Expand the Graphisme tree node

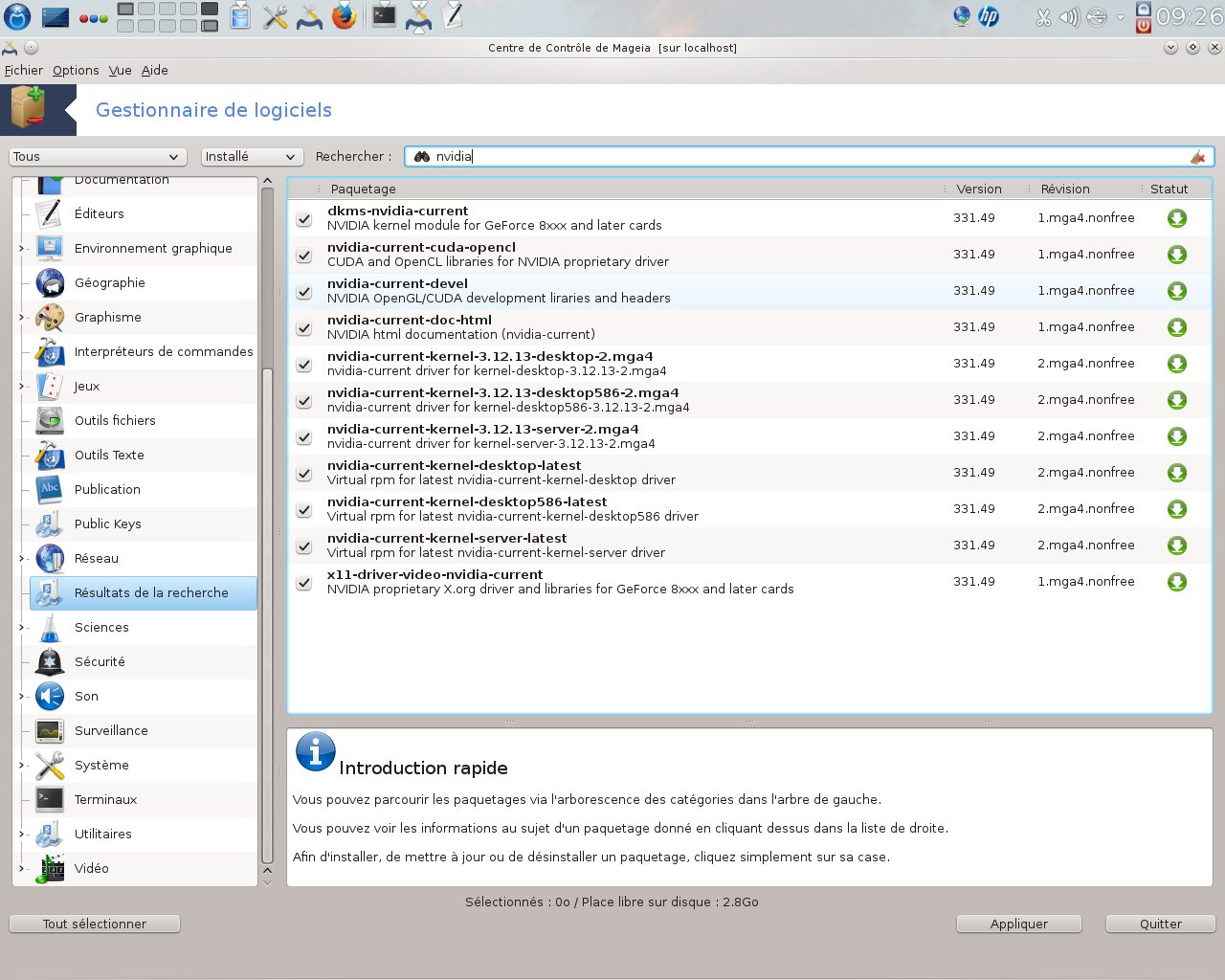pyautogui.click(x=22, y=317)
